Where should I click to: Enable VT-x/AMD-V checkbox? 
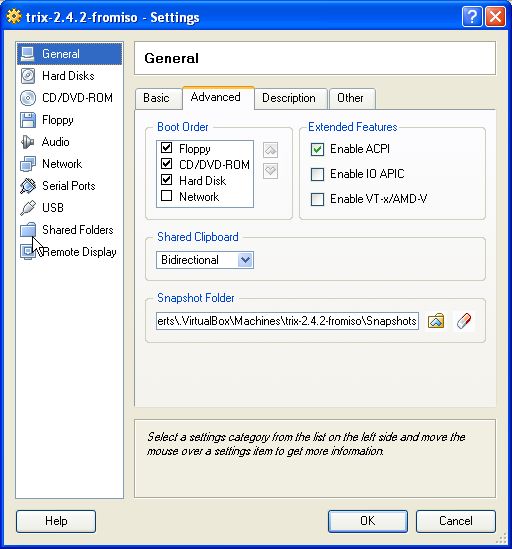pyautogui.click(x=317, y=200)
